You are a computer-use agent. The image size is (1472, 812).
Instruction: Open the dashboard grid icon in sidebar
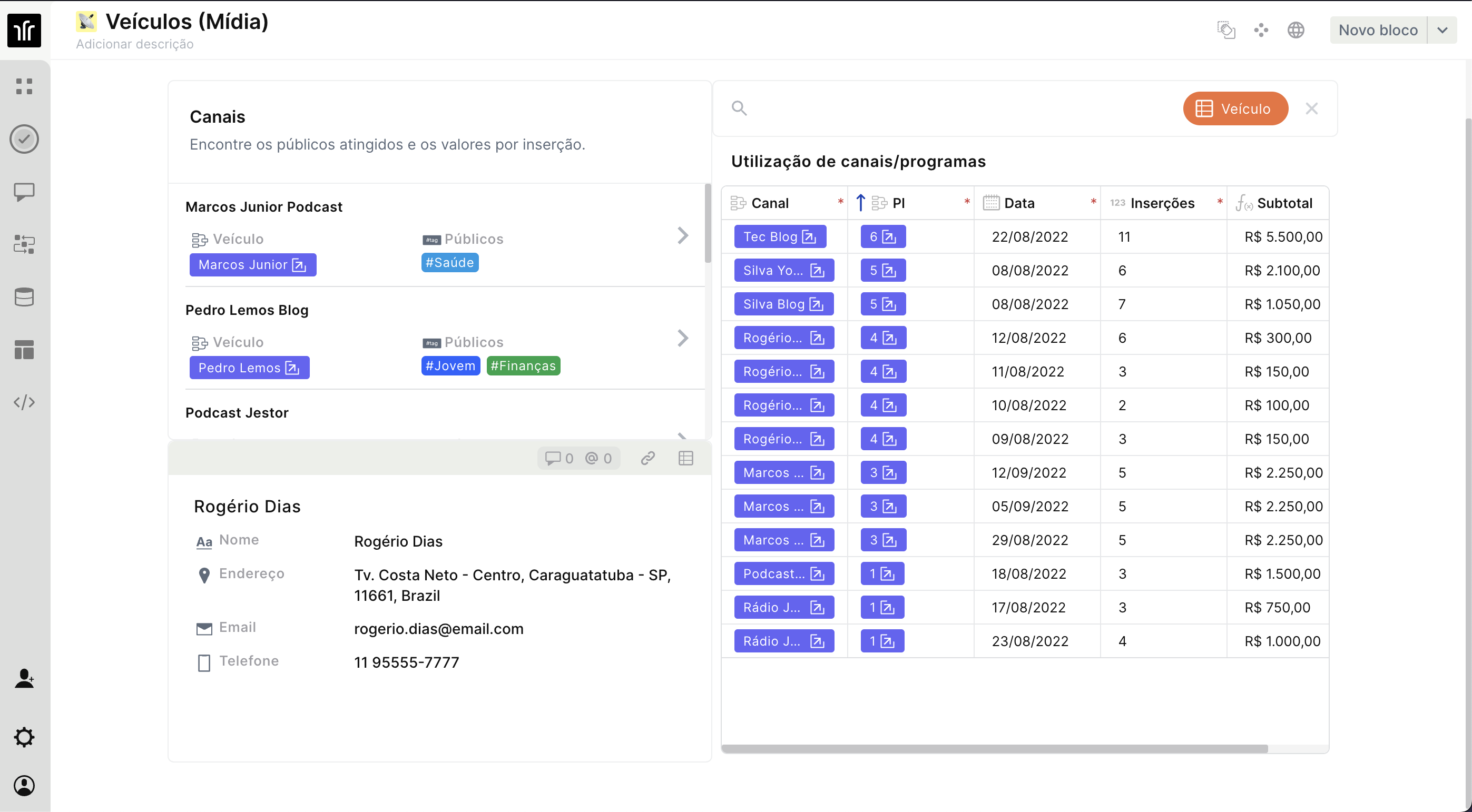pos(24,86)
